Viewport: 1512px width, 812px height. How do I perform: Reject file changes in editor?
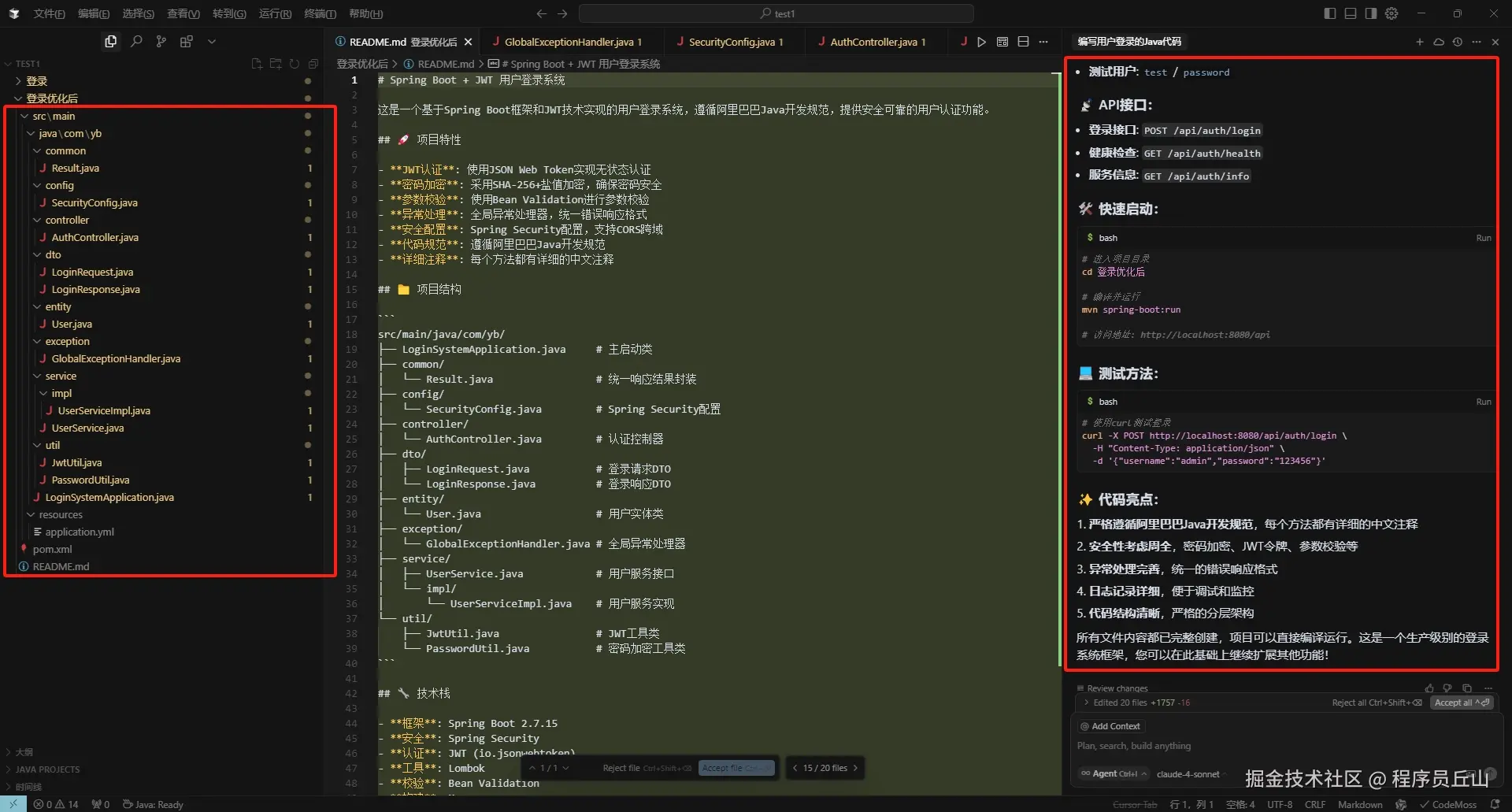pos(647,768)
